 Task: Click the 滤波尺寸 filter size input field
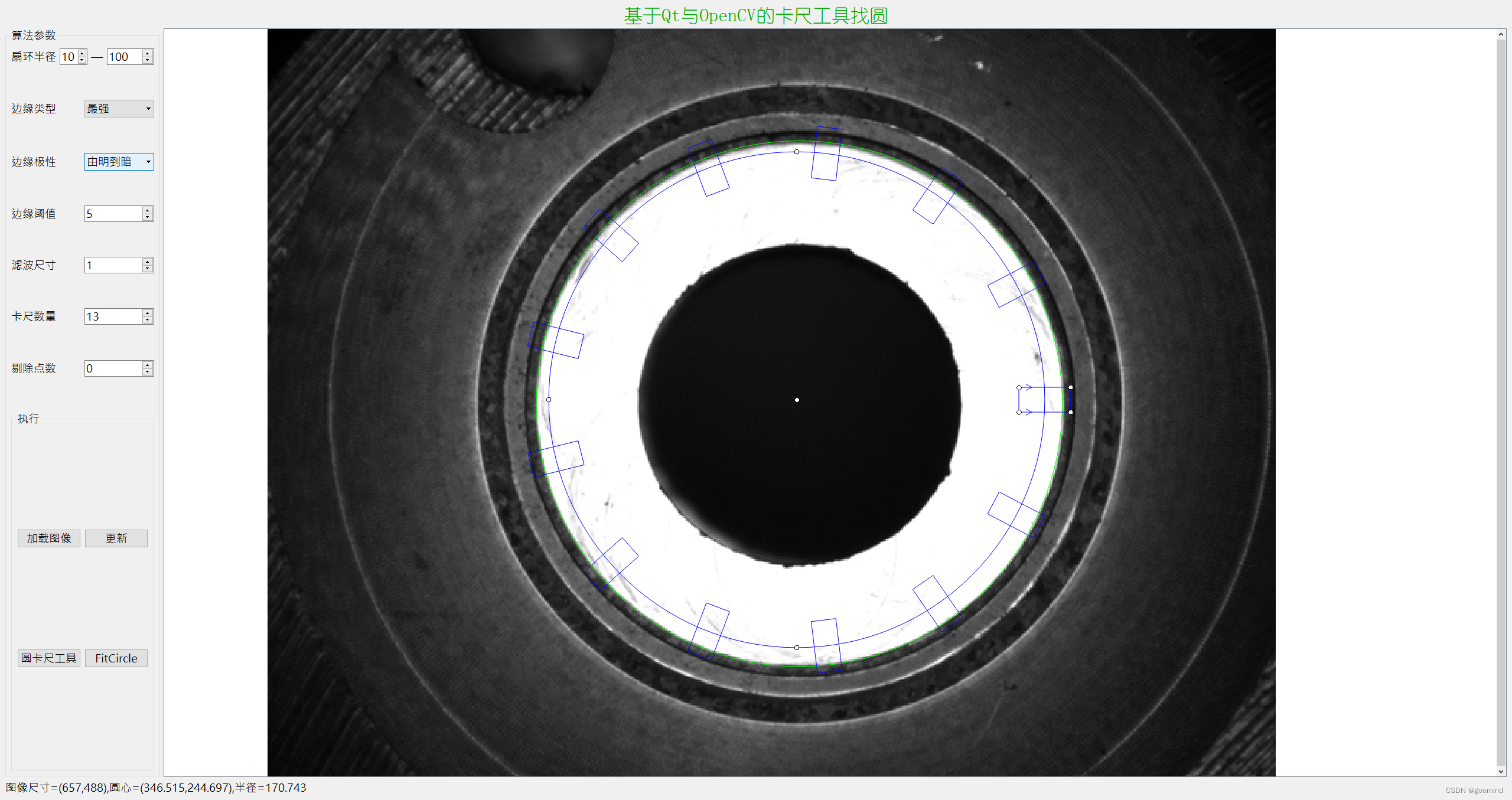pos(113,265)
